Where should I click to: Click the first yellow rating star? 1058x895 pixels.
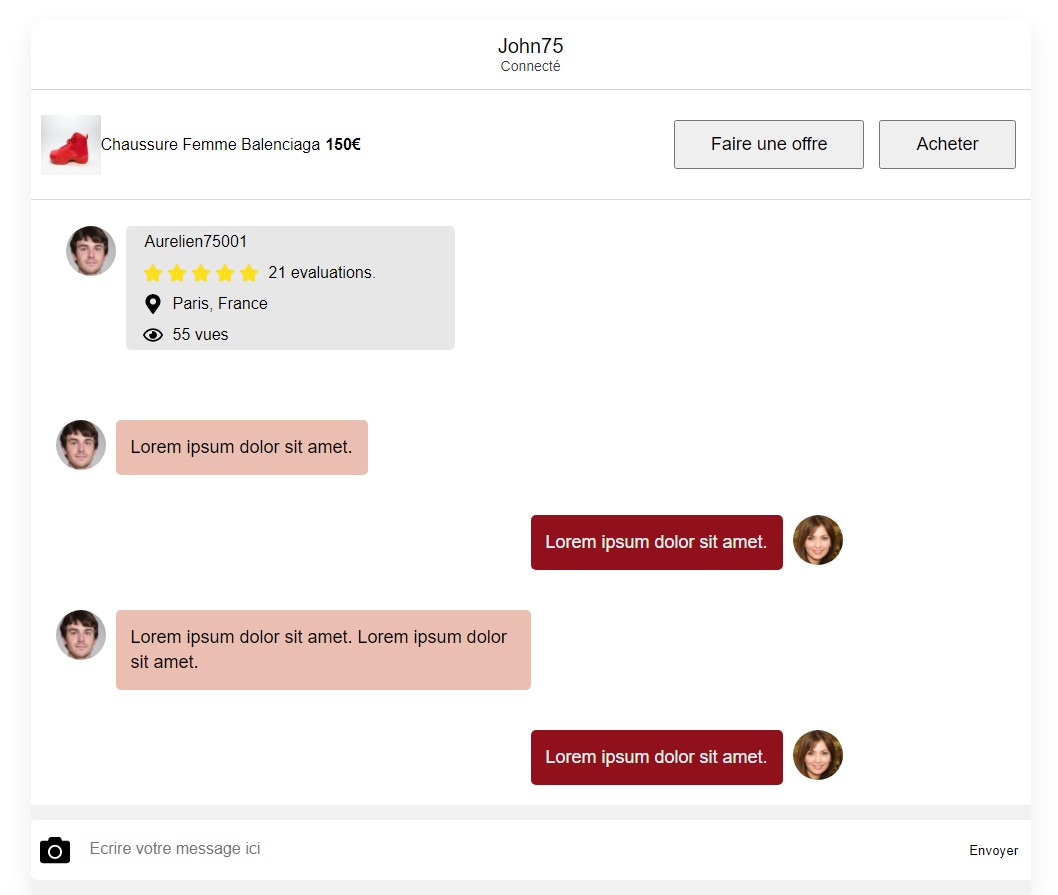point(152,272)
